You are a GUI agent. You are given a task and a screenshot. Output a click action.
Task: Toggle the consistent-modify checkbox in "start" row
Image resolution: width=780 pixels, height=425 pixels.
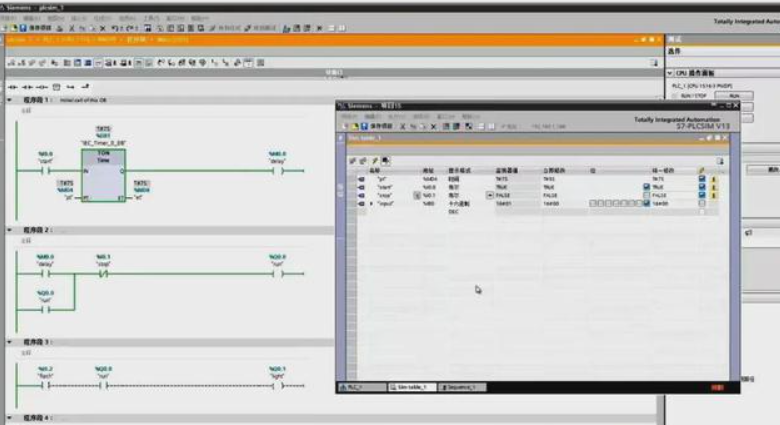pos(702,187)
